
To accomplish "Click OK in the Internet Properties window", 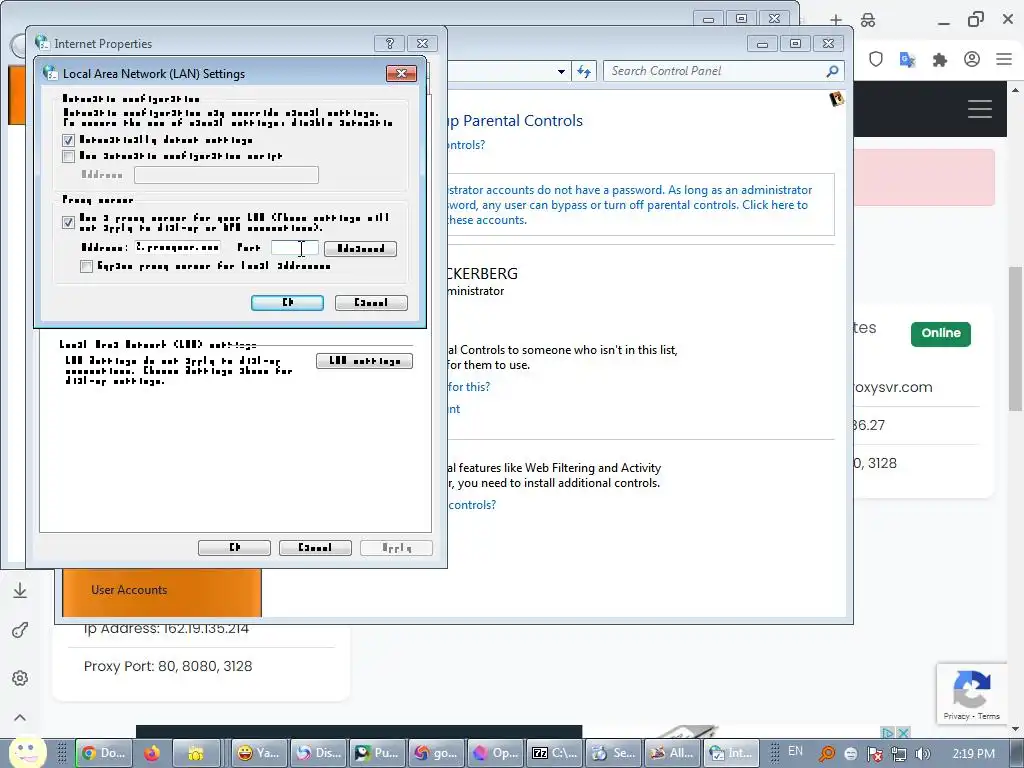I will click(234, 548).
